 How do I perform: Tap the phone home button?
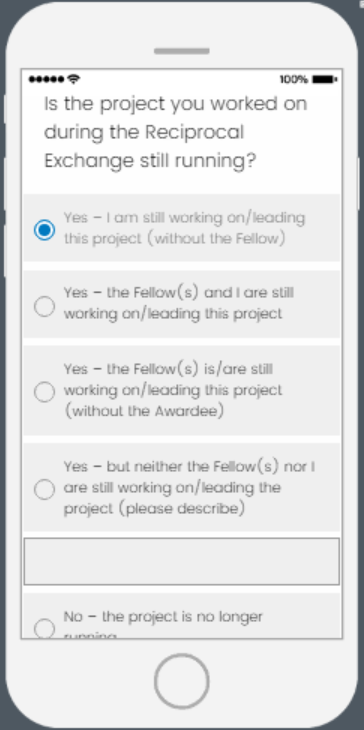(182, 681)
